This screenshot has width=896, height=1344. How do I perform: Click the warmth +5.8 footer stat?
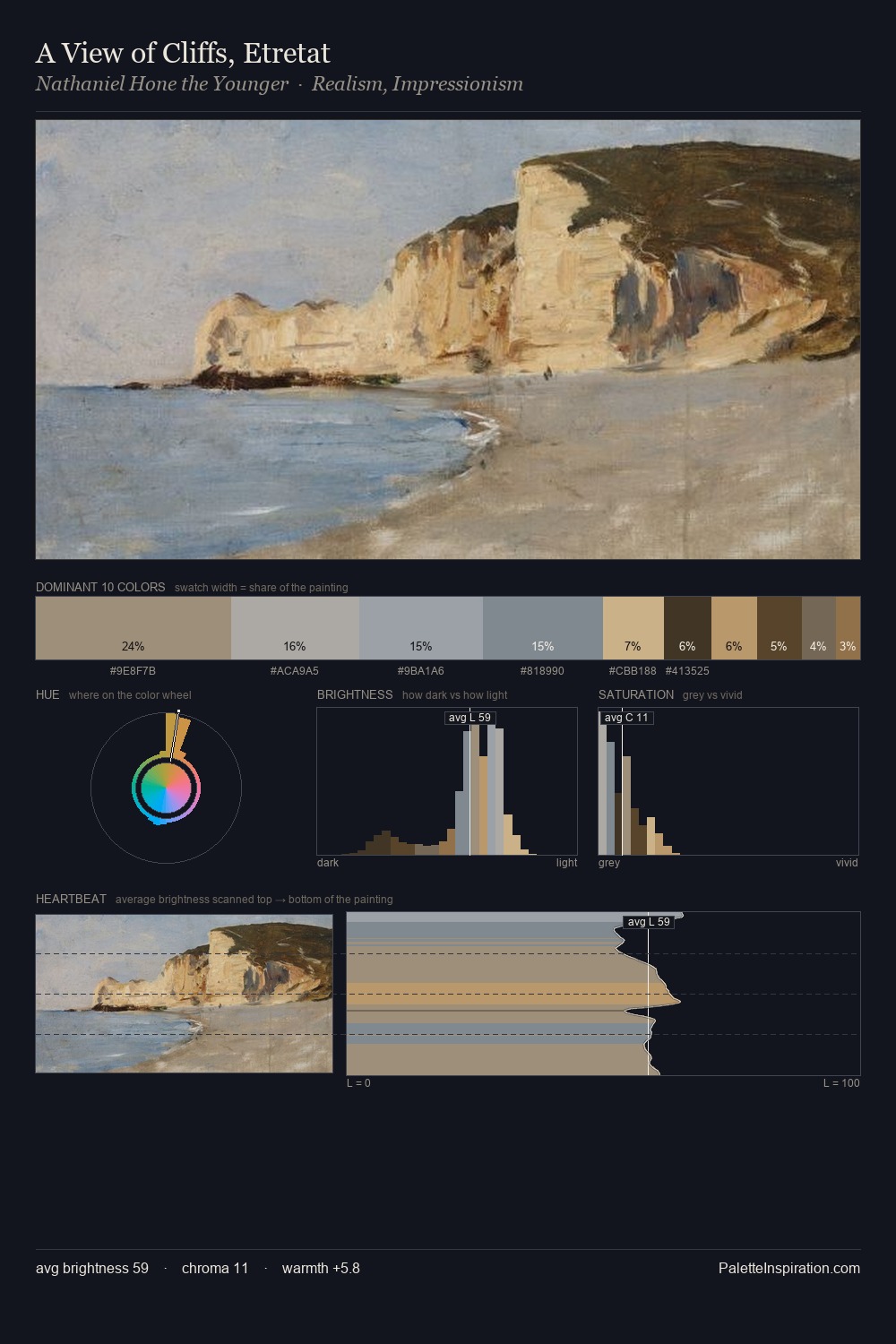pos(321,1268)
